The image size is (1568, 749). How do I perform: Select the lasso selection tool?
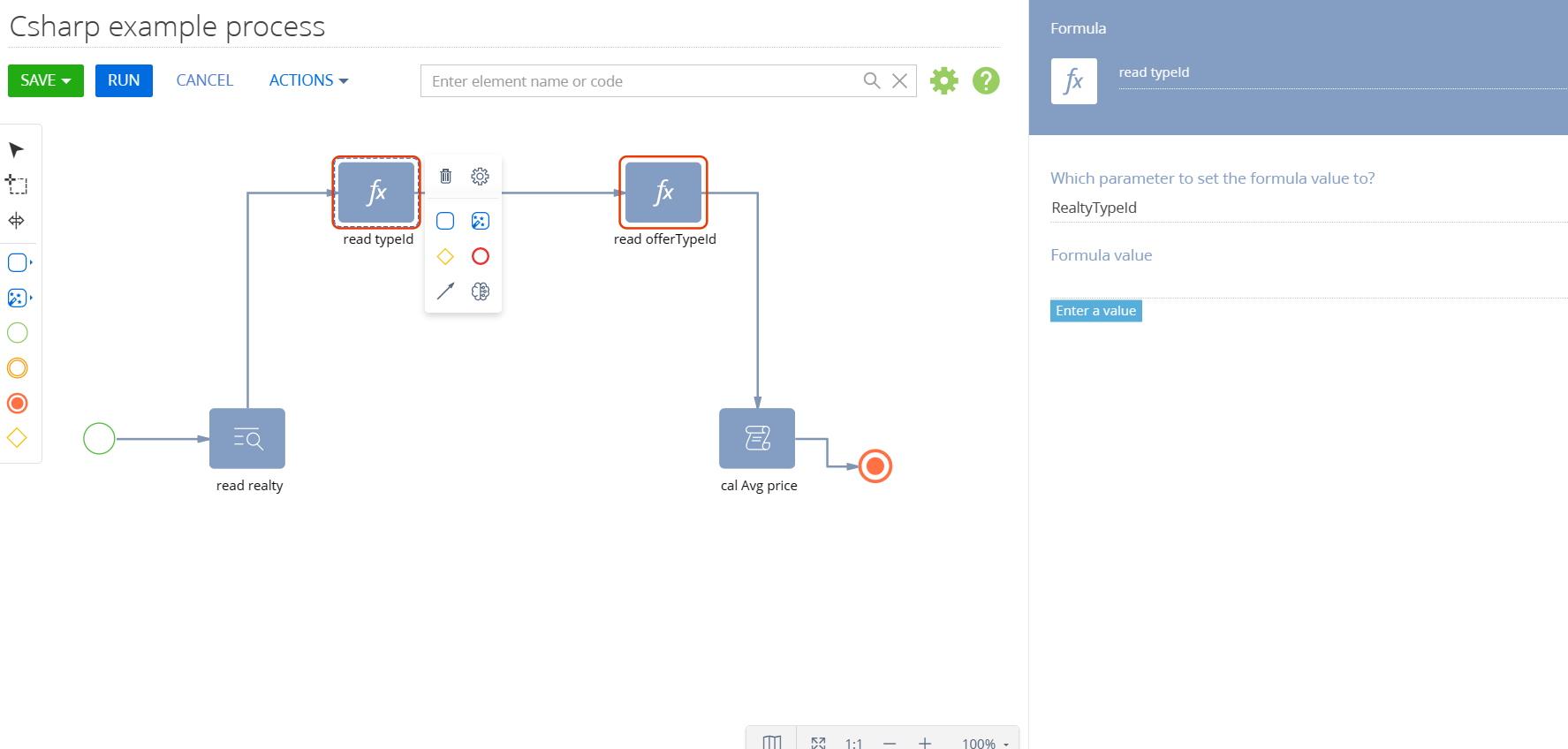click(x=17, y=185)
